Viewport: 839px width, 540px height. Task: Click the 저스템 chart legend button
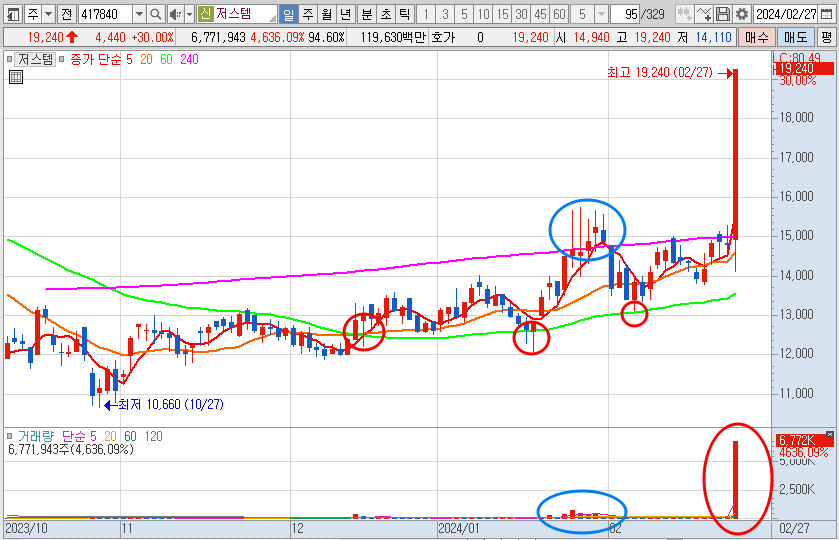click(35, 59)
